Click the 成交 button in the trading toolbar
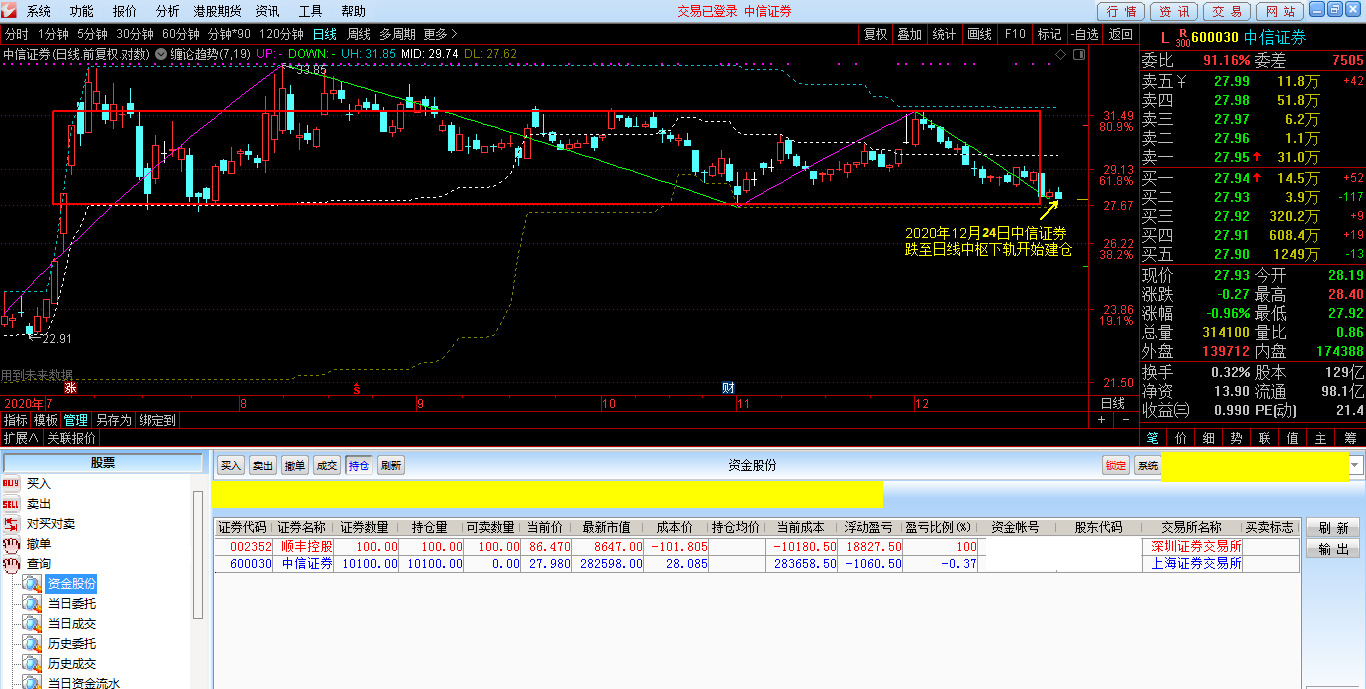 [327, 466]
